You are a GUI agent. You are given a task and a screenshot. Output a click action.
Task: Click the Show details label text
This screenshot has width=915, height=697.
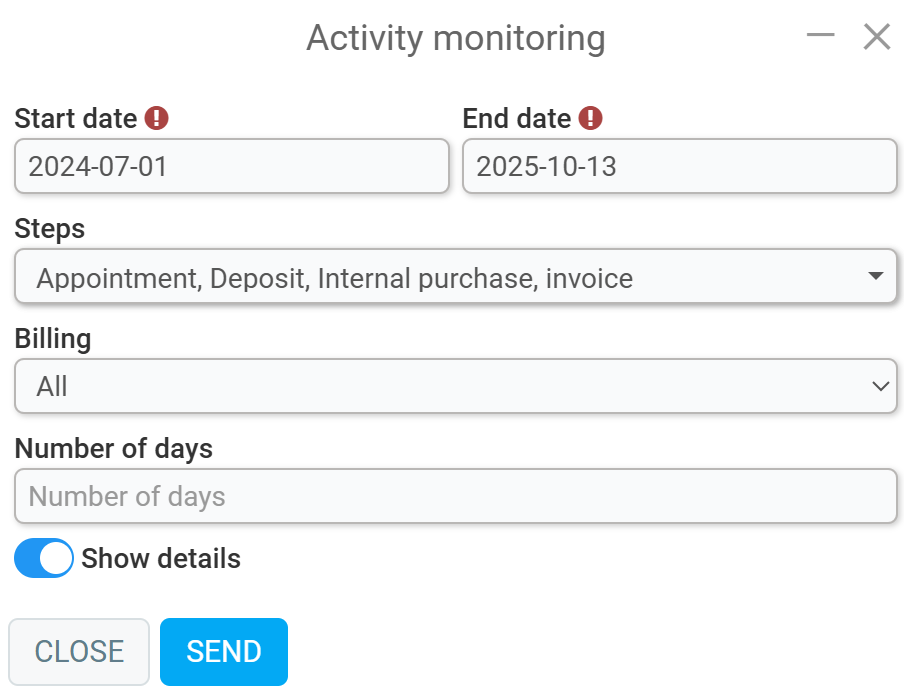[x=161, y=558]
